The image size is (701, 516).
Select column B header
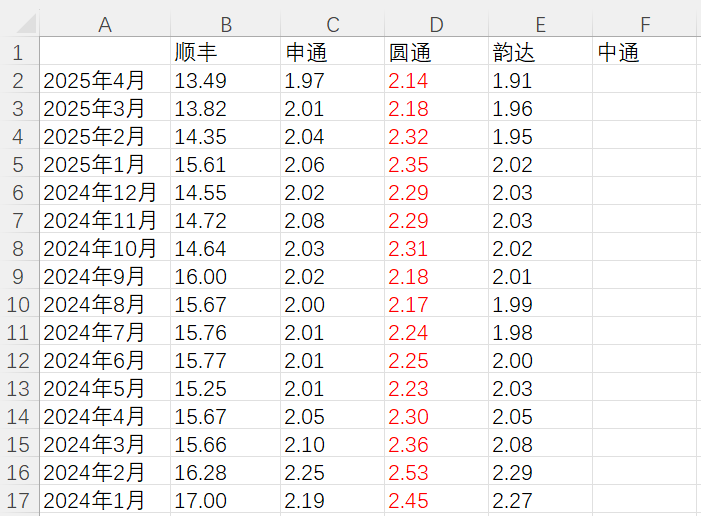pyautogui.click(x=226, y=24)
